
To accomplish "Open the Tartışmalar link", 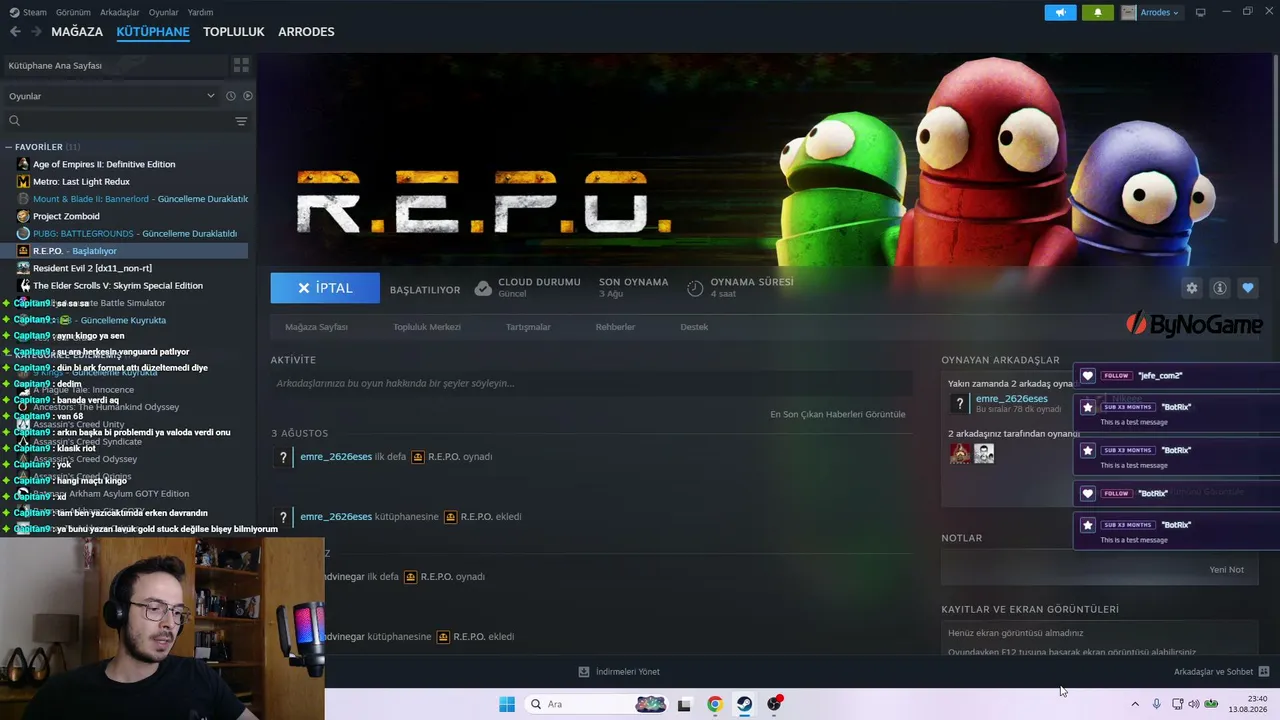I will 528,327.
